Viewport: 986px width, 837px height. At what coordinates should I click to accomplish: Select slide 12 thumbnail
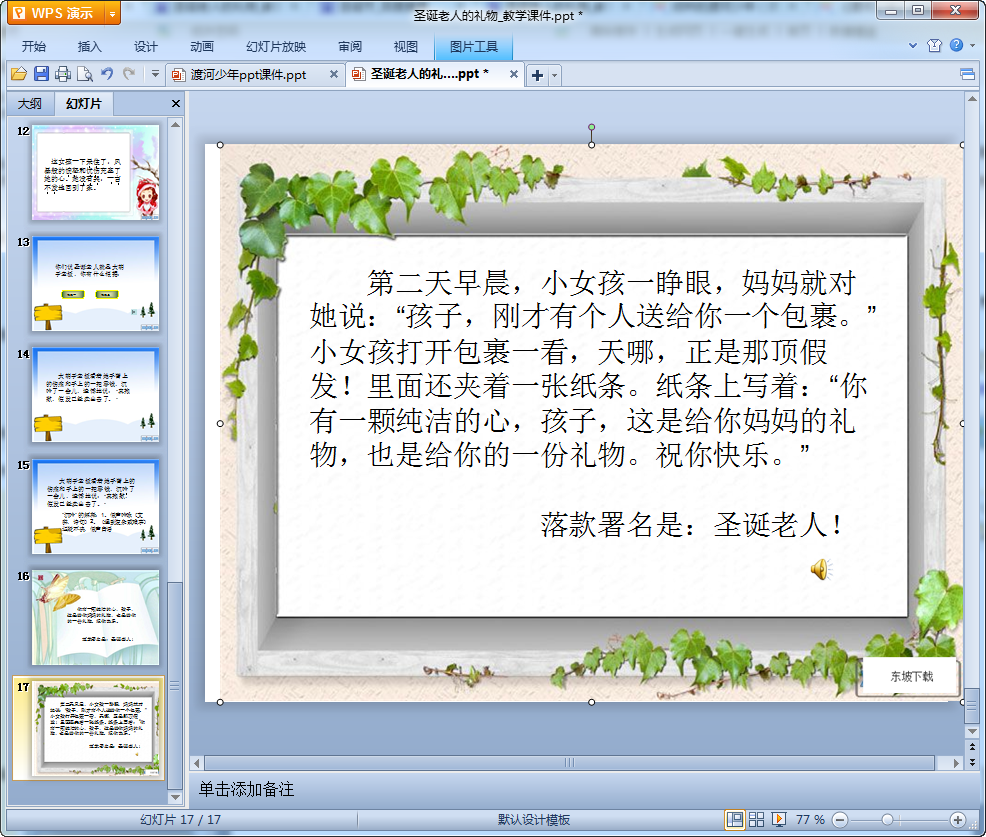(x=96, y=172)
